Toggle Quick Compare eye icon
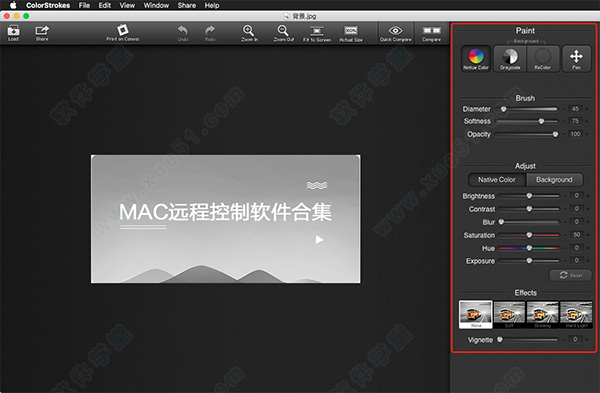 [395, 33]
